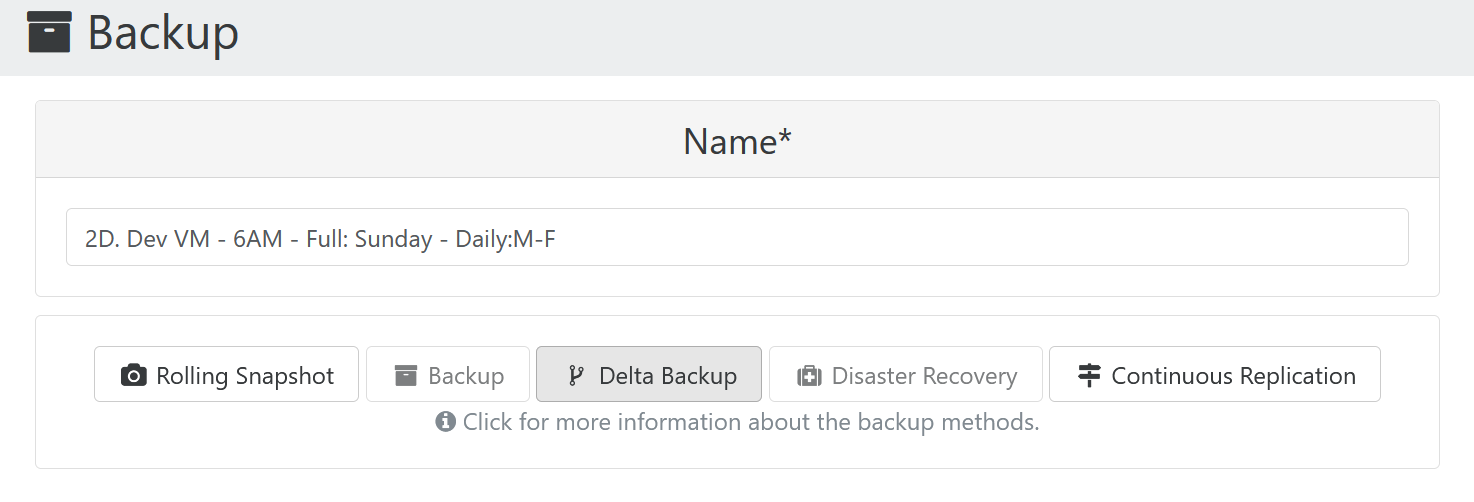This screenshot has height=502, width=1474.
Task: Click the info circle icon below the mode buttons
Action: [x=445, y=422]
